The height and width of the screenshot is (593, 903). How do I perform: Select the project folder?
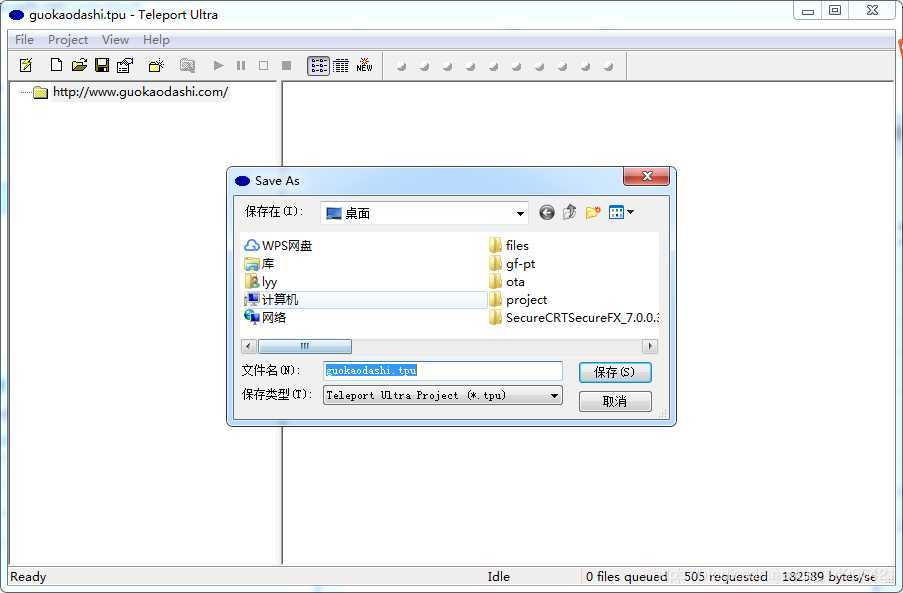pos(518,299)
